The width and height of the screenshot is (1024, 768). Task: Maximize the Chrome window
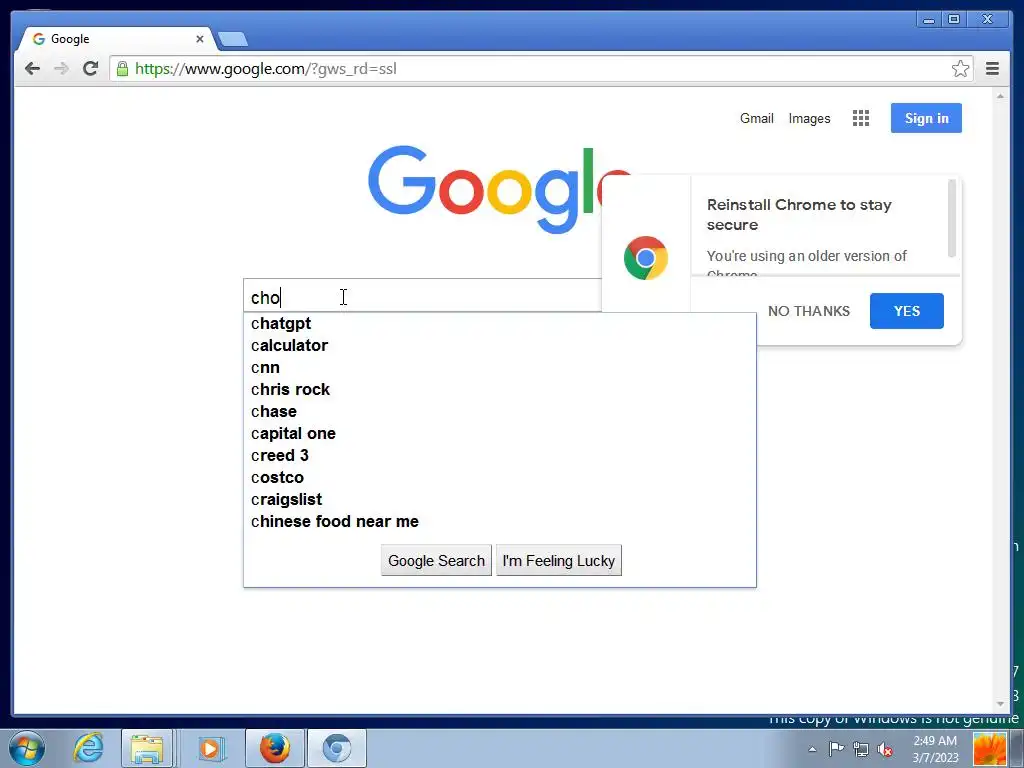pos(953,20)
